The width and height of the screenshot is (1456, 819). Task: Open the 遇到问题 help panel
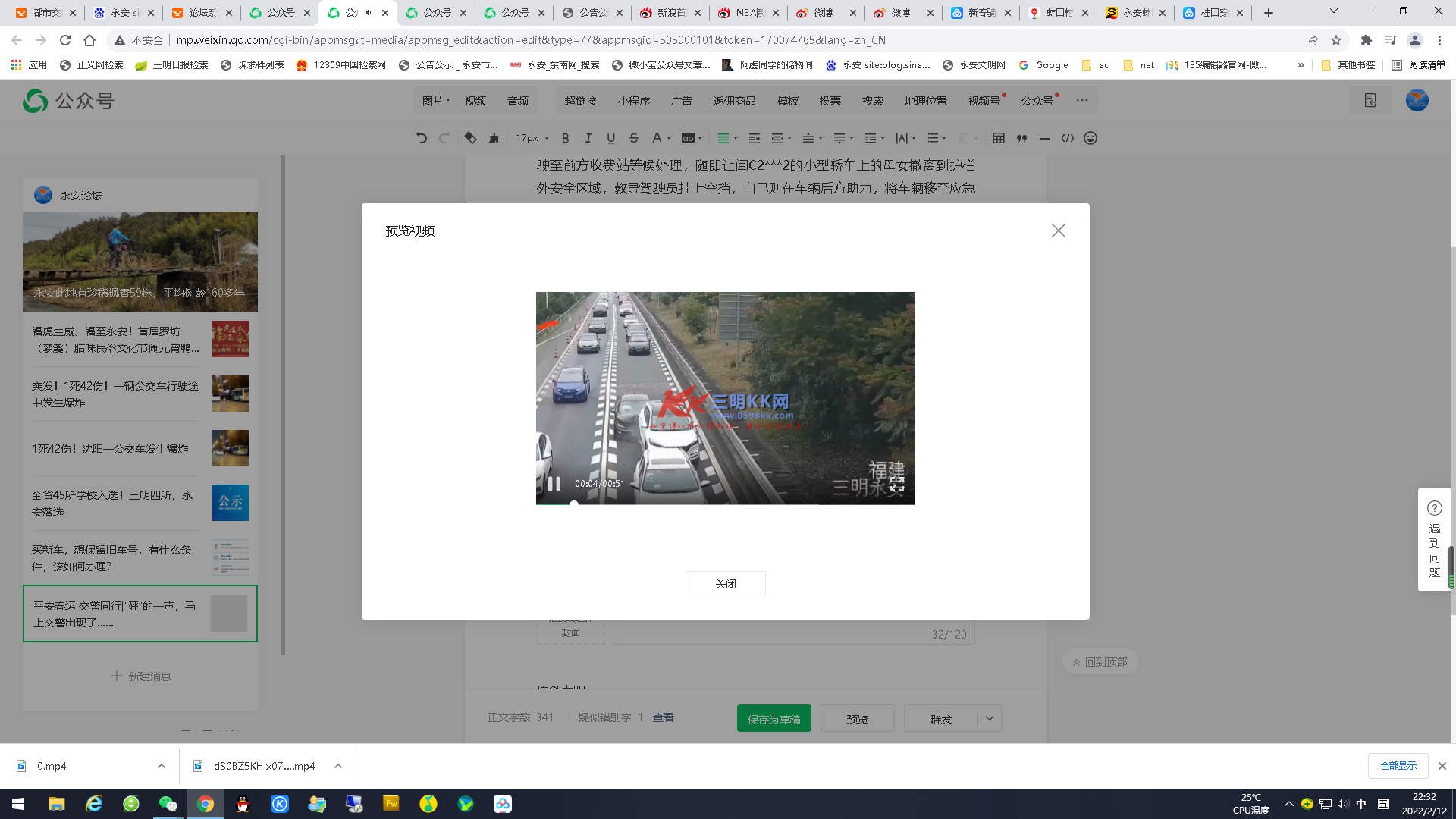pyautogui.click(x=1434, y=539)
